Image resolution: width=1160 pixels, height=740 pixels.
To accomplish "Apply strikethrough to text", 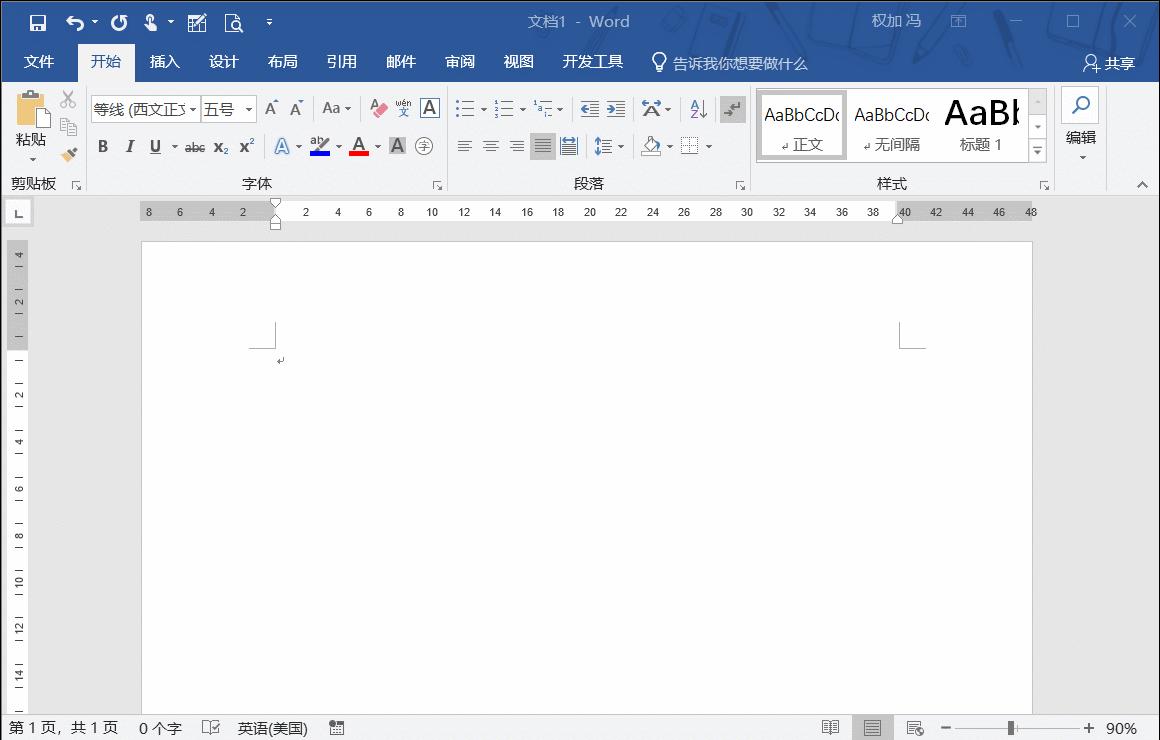I will [195, 146].
